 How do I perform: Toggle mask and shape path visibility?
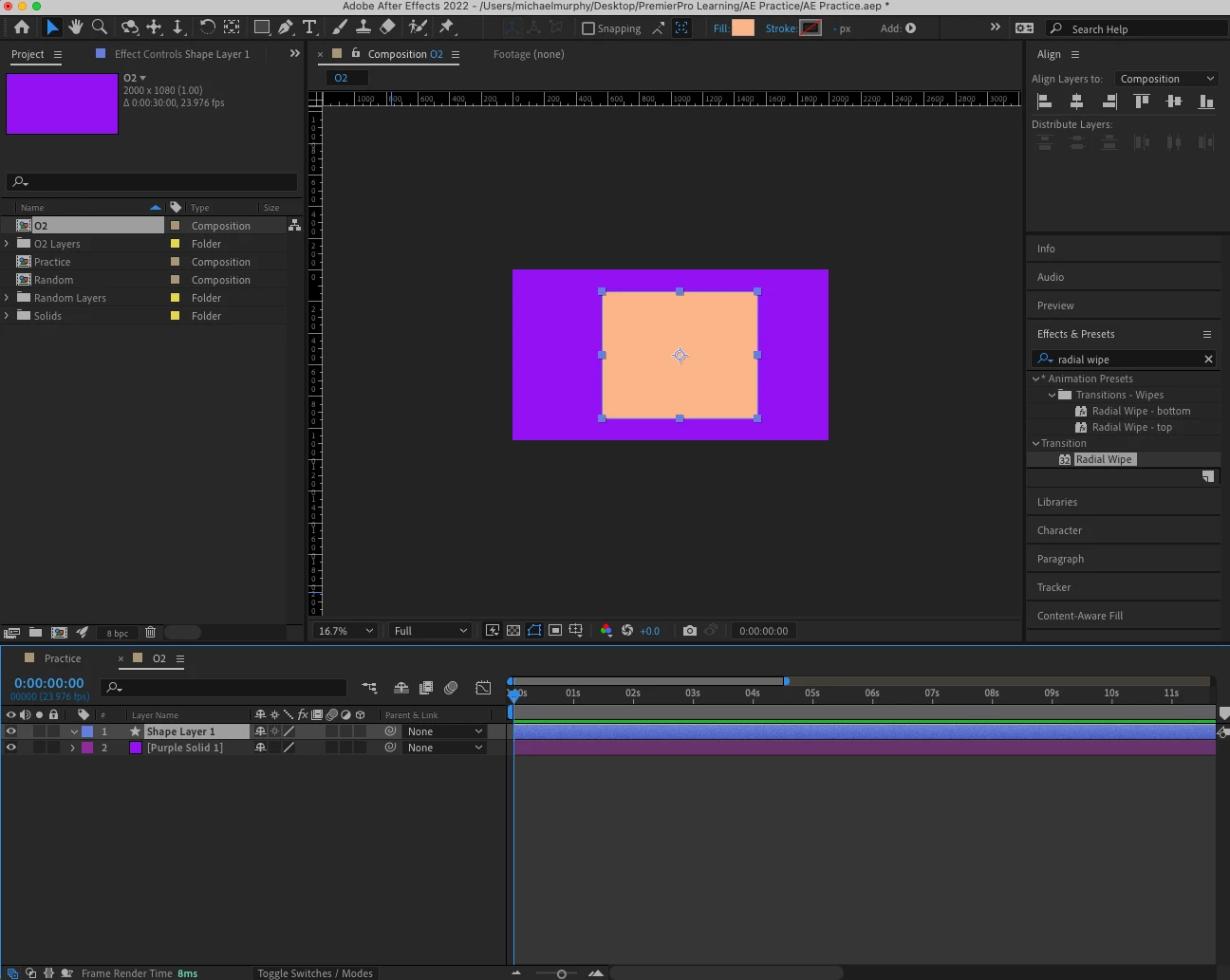[534, 630]
